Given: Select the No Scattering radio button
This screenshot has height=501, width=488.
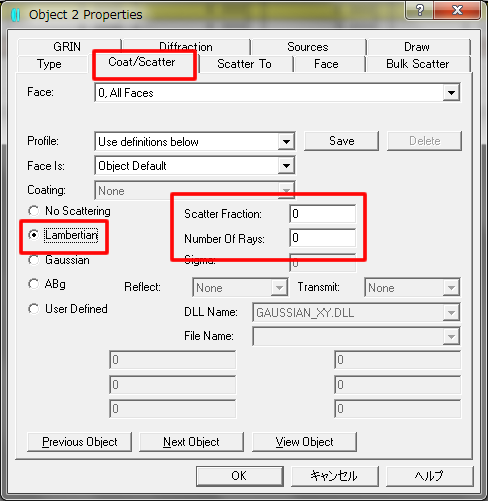Looking at the screenshot, I should pyautogui.click(x=33, y=211).
